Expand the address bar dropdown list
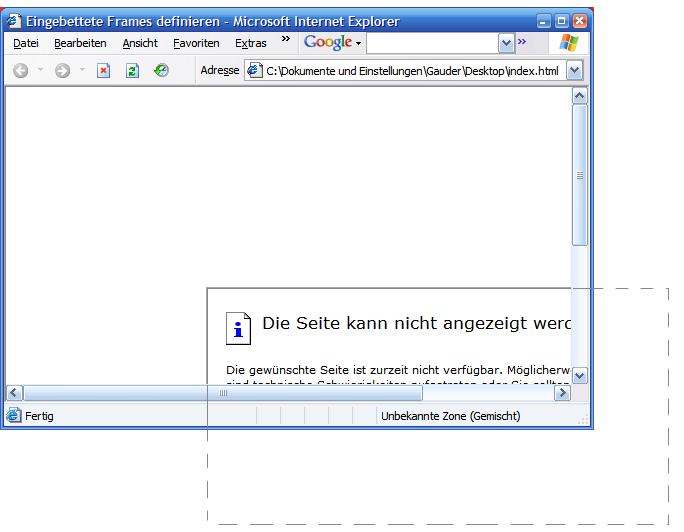Viewport: 684px width, 532px height. click(575, 70)
